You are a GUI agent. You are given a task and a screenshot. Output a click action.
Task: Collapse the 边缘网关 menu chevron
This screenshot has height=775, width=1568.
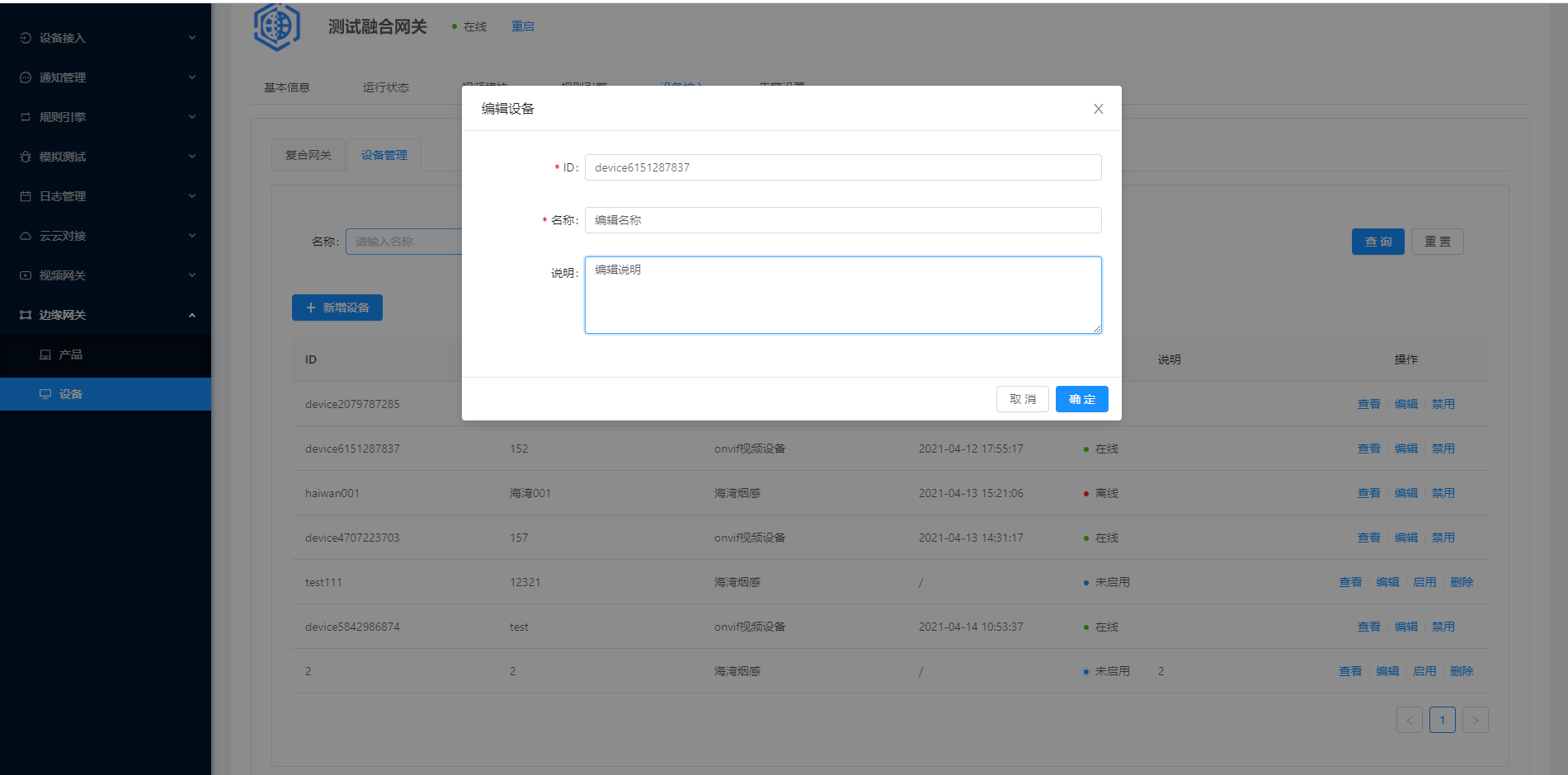(192, 315)
